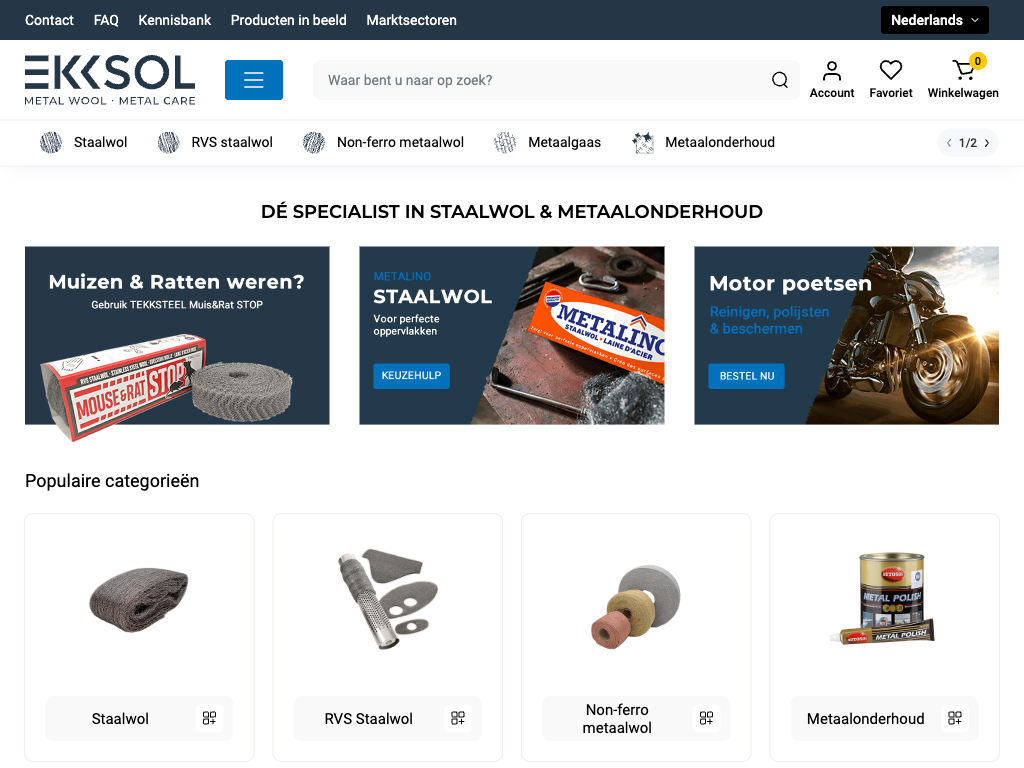Open the Account icon
This screenshot has width=1024, height=768.
831,79
